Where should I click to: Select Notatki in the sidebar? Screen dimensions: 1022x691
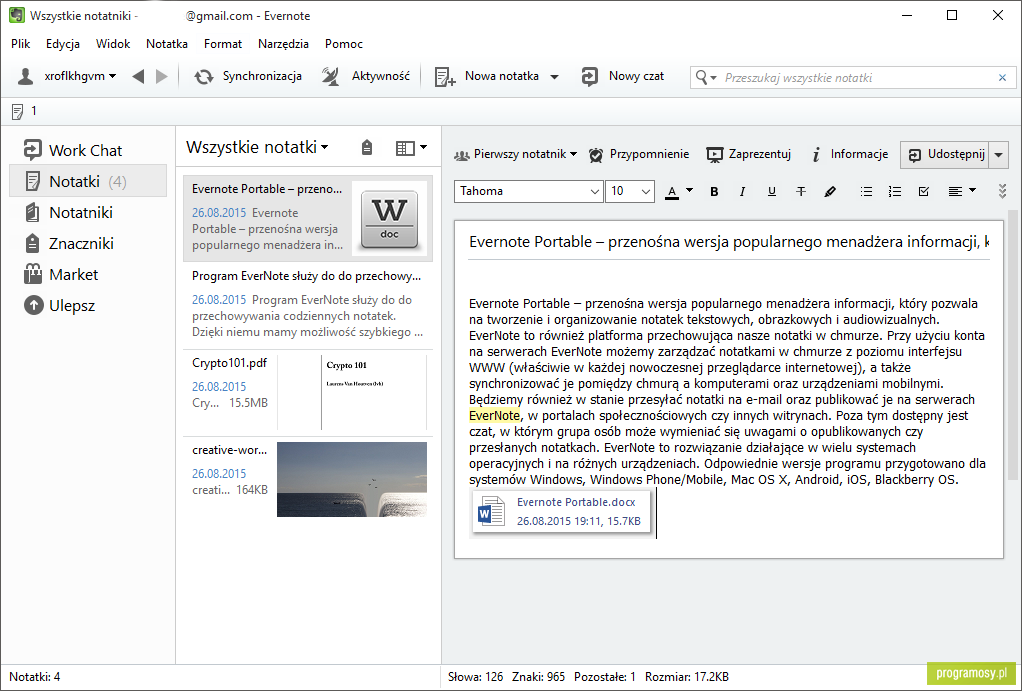click(88, 181)
